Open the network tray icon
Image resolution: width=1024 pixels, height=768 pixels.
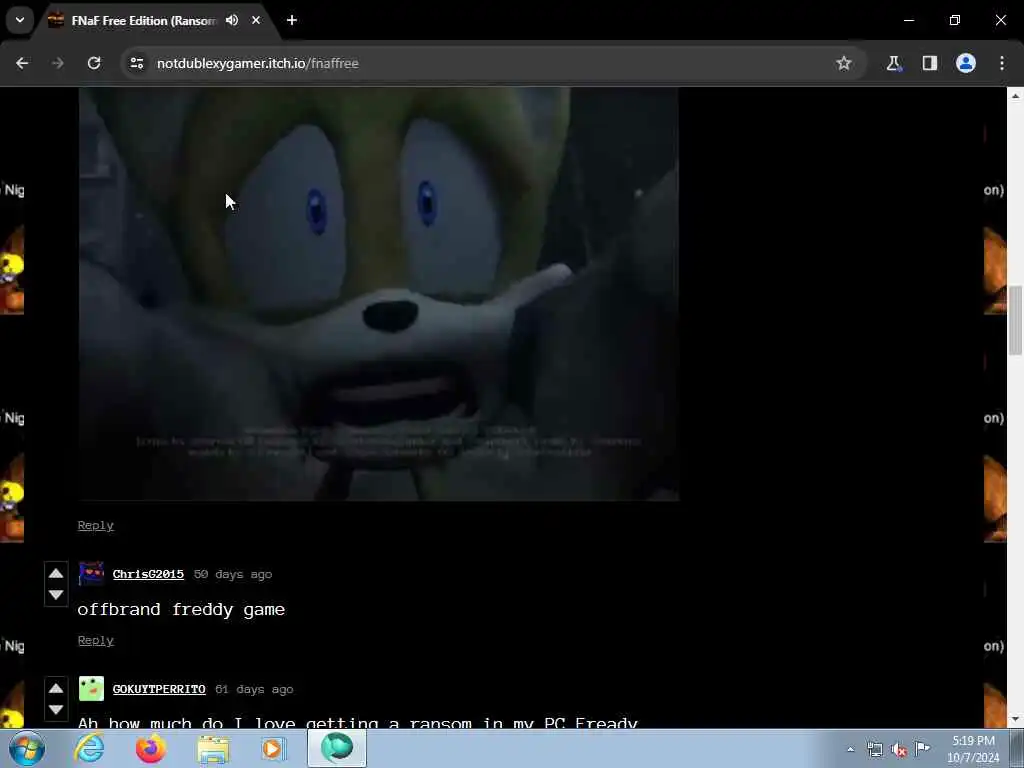[874, 750]
